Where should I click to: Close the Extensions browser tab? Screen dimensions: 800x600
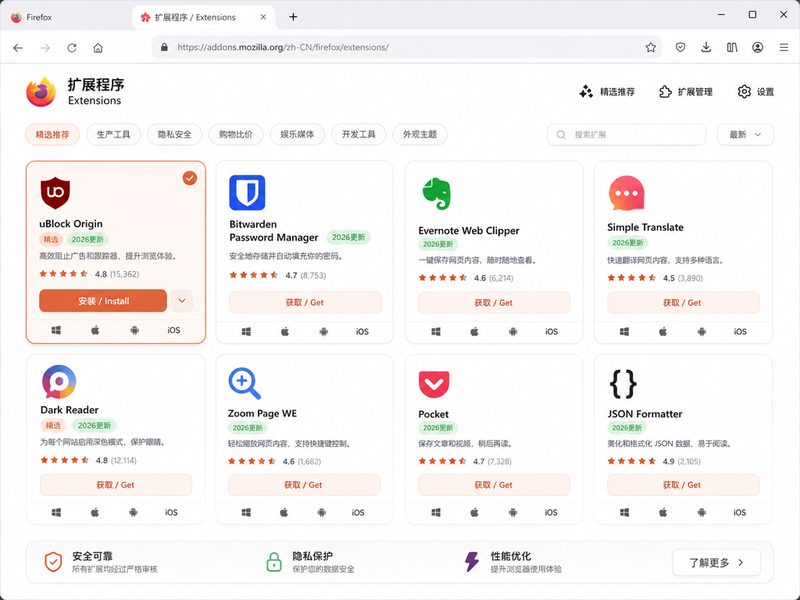tap(263, 17)
